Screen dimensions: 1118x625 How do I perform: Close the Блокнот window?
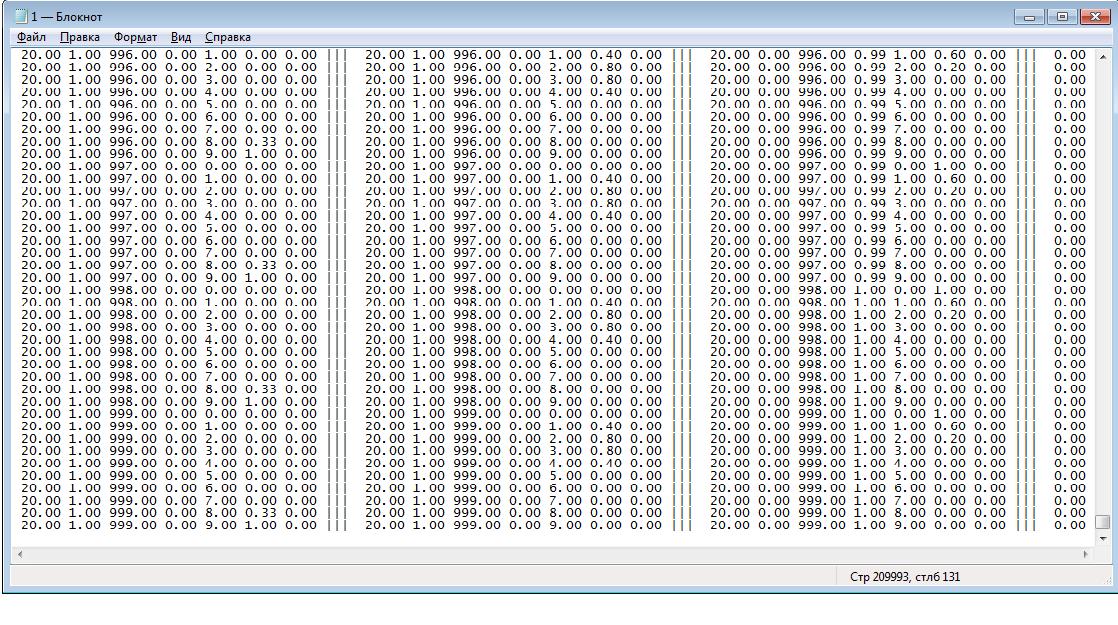click(1092, 17)
